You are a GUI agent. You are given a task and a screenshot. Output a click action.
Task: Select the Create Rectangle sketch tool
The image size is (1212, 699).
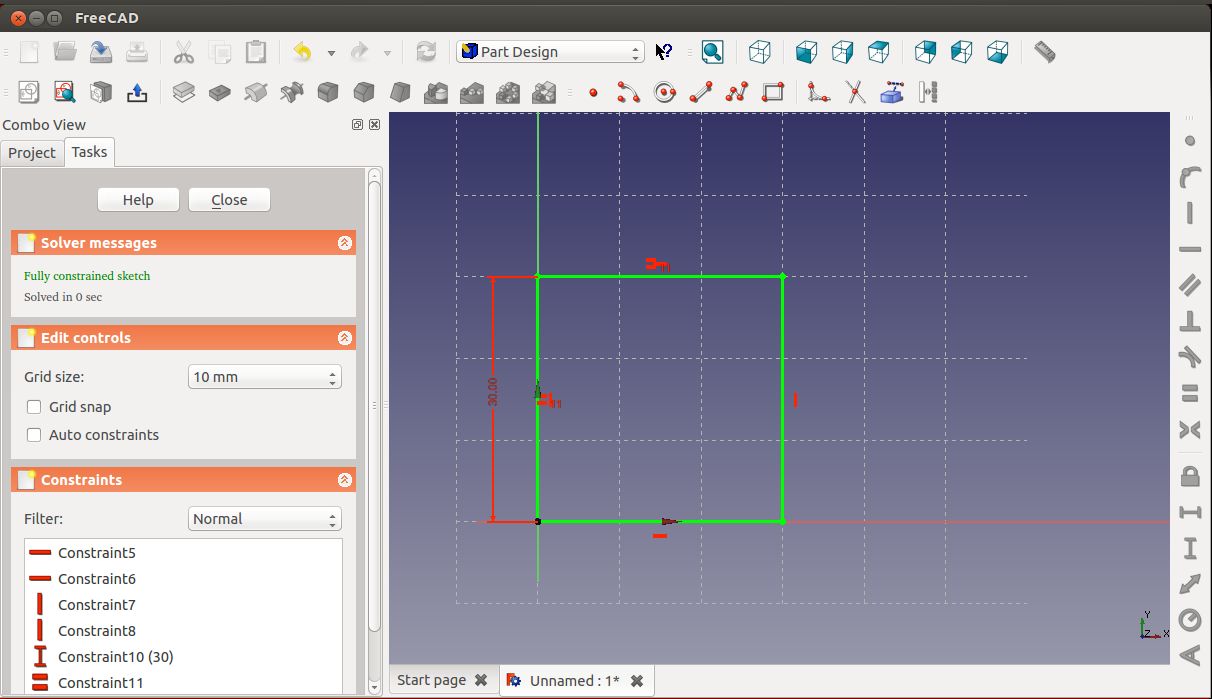coord(772,93)
